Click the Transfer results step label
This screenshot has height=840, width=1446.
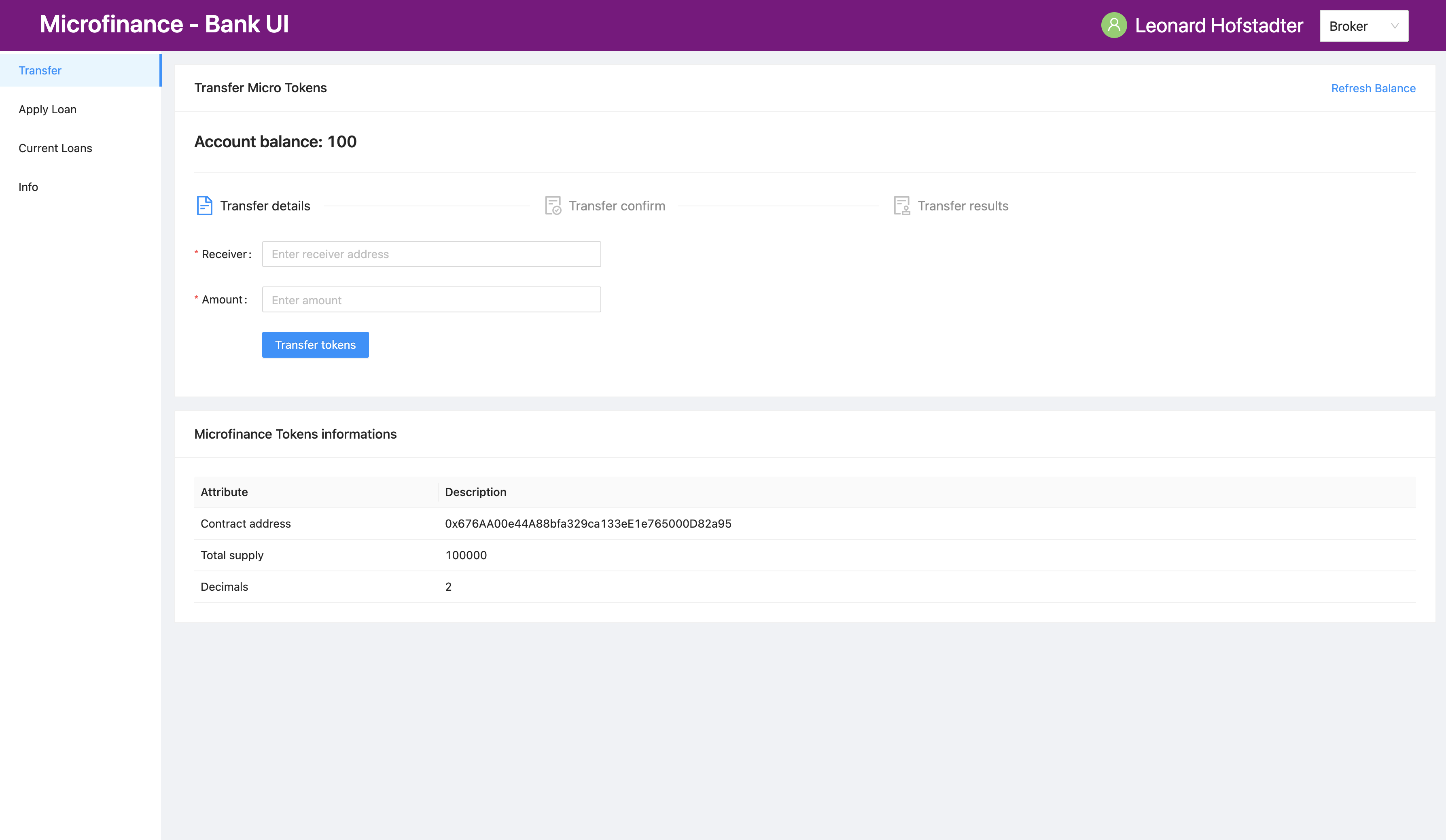pos(963,206)
